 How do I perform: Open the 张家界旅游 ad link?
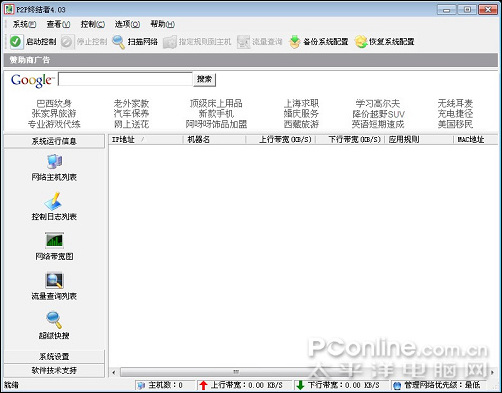click(x=54, y=114)
